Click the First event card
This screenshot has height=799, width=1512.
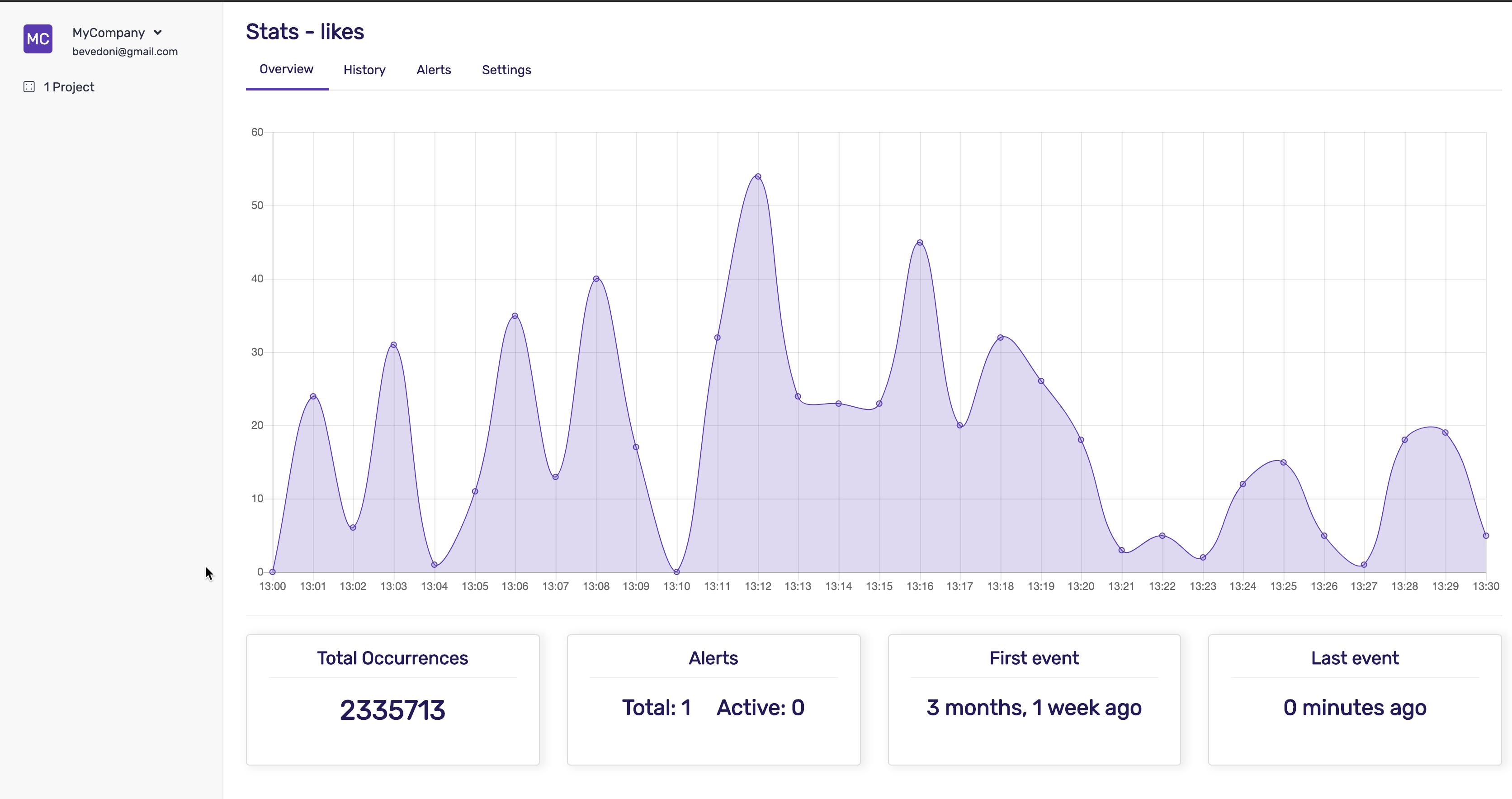[x=1034, y=699]
